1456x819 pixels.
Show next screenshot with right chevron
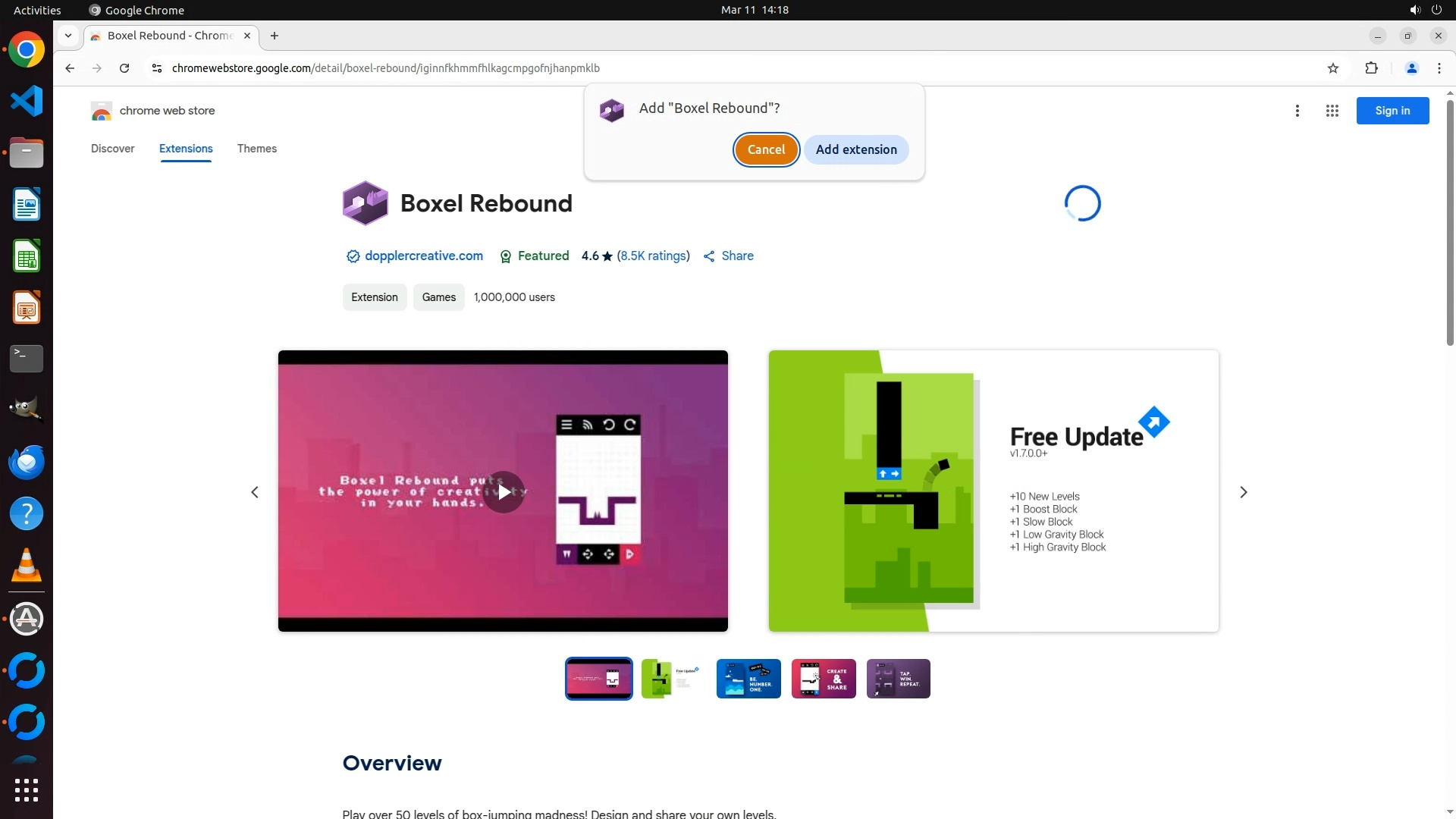pos(1243,492)
